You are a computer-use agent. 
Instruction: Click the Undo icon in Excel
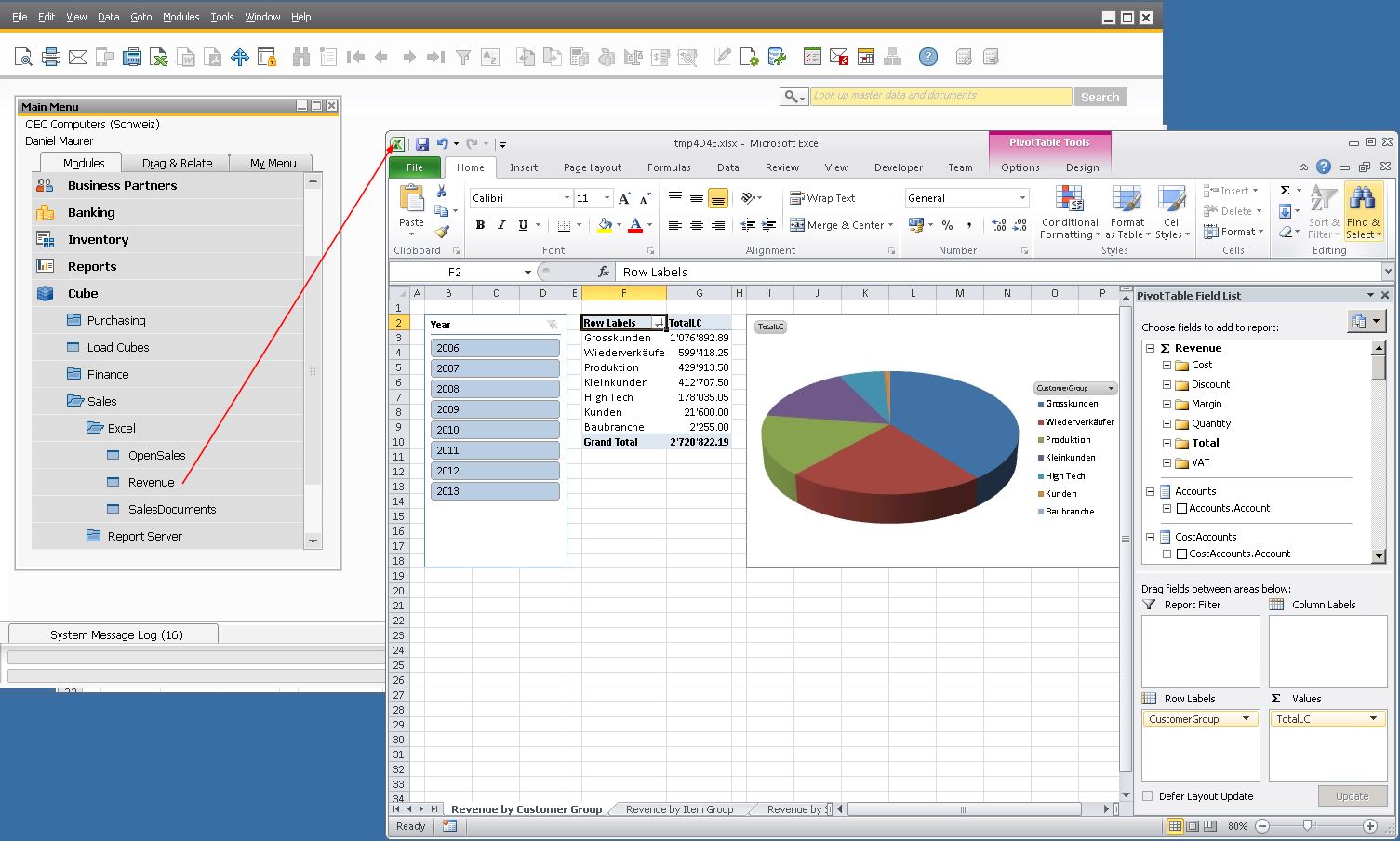(443, 144)
